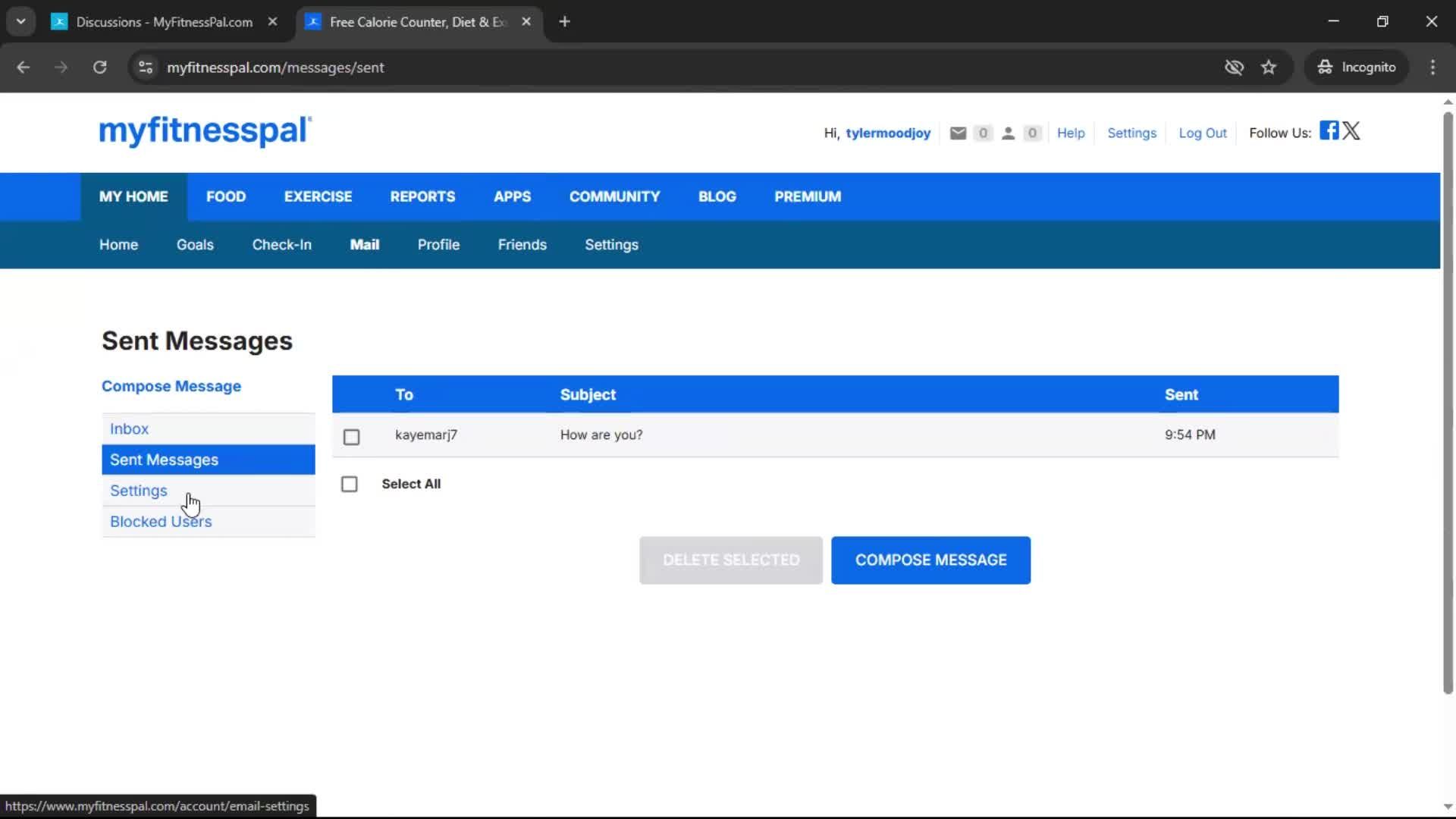Open Settings in the blue submenu bar
Screen dimensions: 1456x819
point(611,245)
